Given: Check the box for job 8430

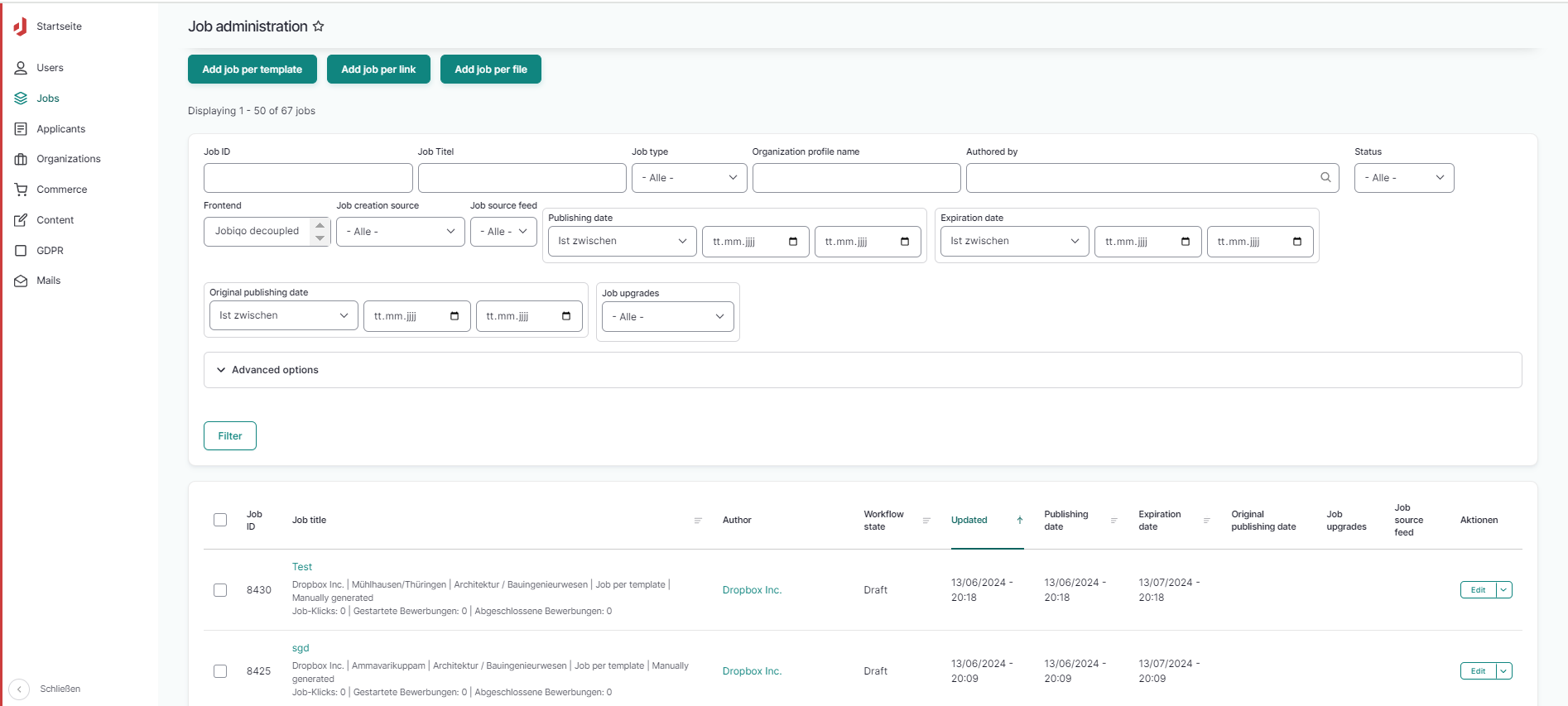Looking at the screenshot, I should [220, 590].
